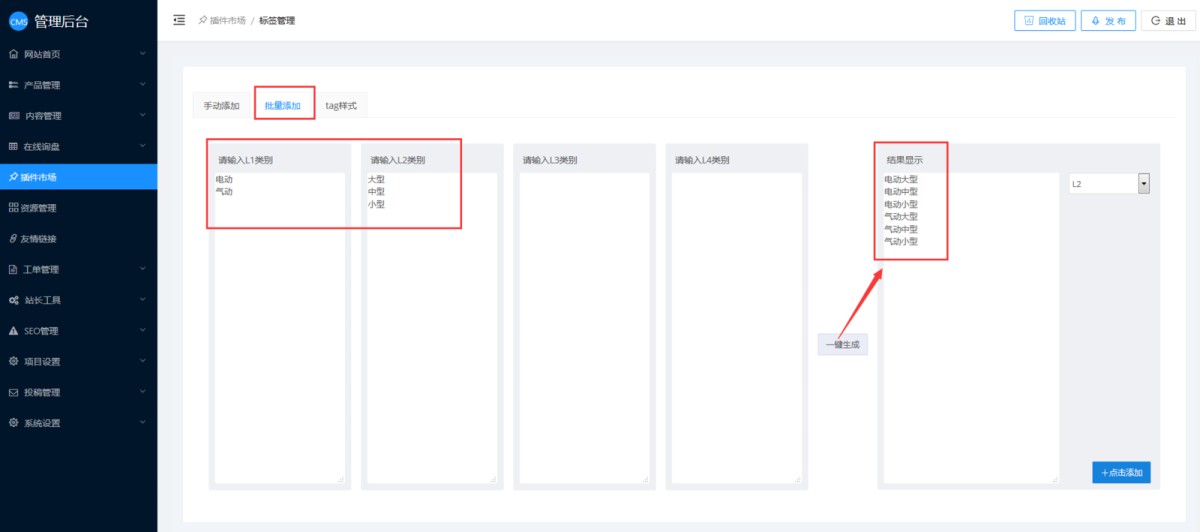Click the 系统设置 gear icon
1200x532 pixels.
pos(13,423)
